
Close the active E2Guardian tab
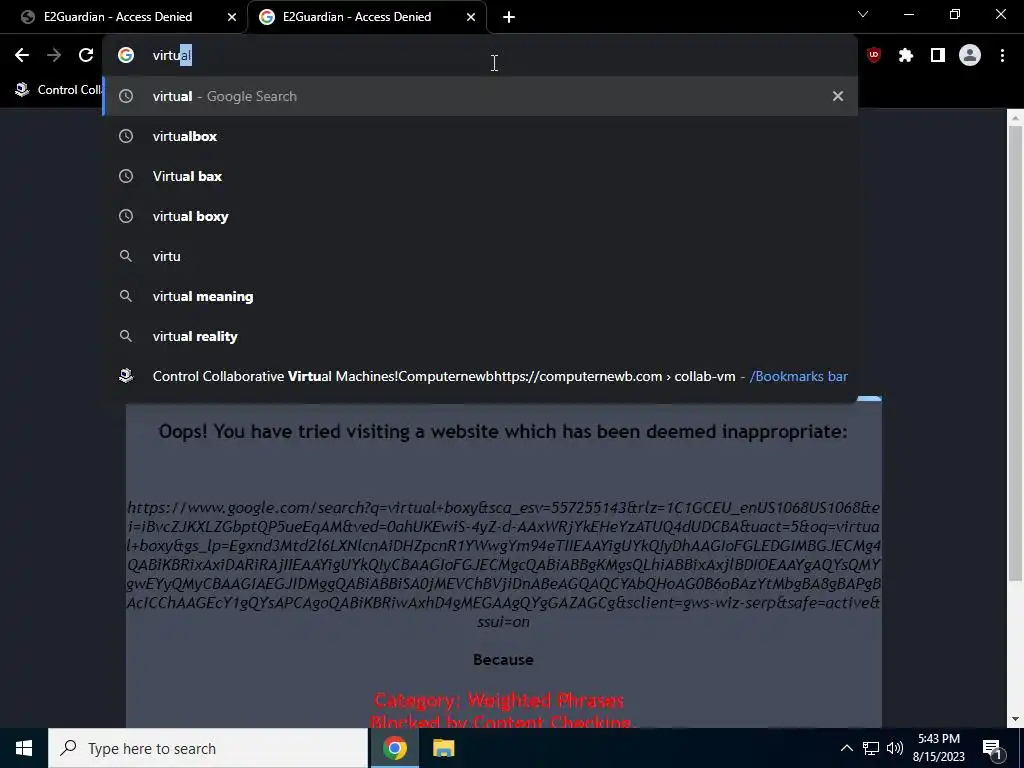coord(471,17)
